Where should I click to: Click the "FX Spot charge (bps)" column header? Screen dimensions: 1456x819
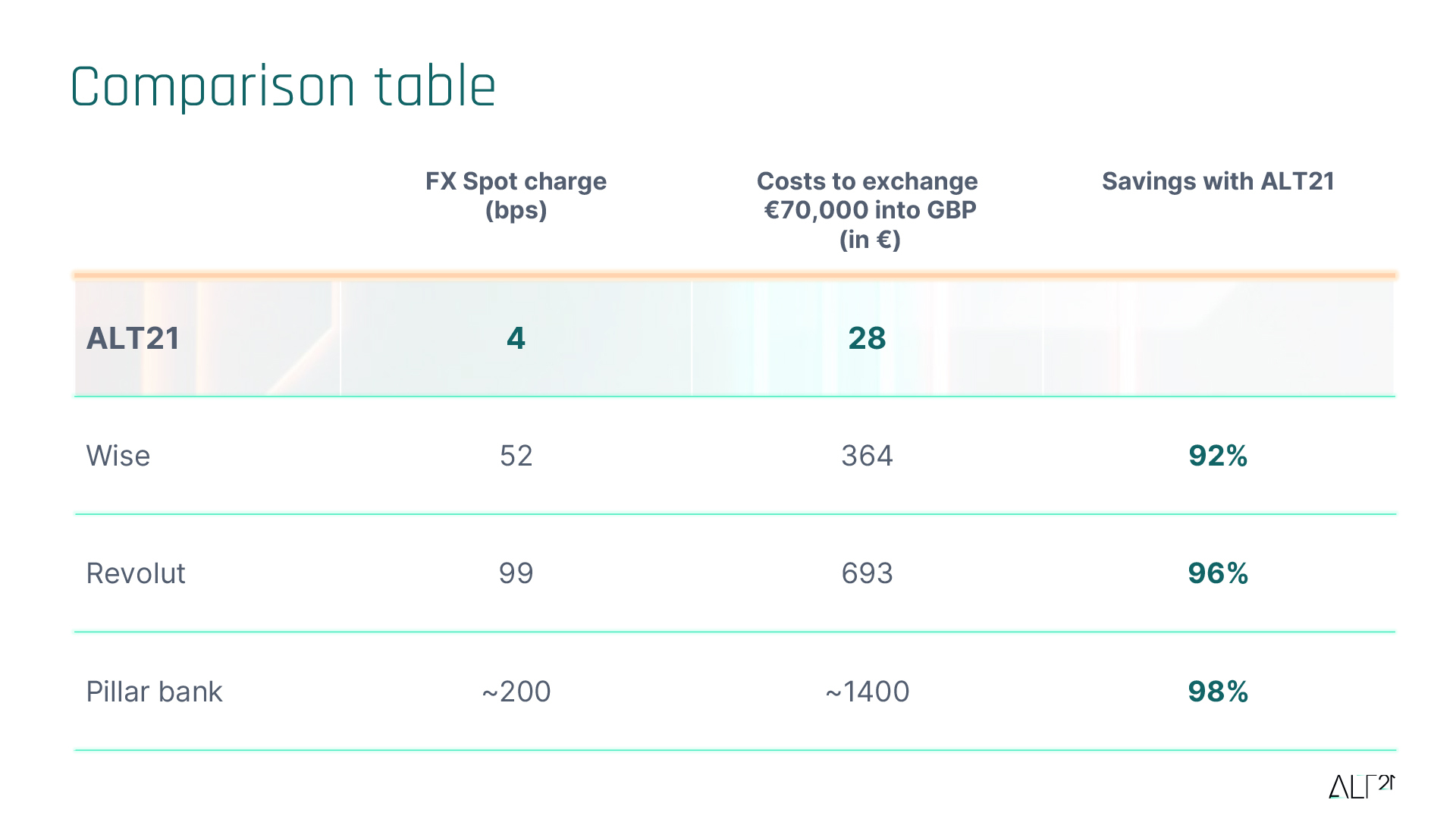pos(516,195)
